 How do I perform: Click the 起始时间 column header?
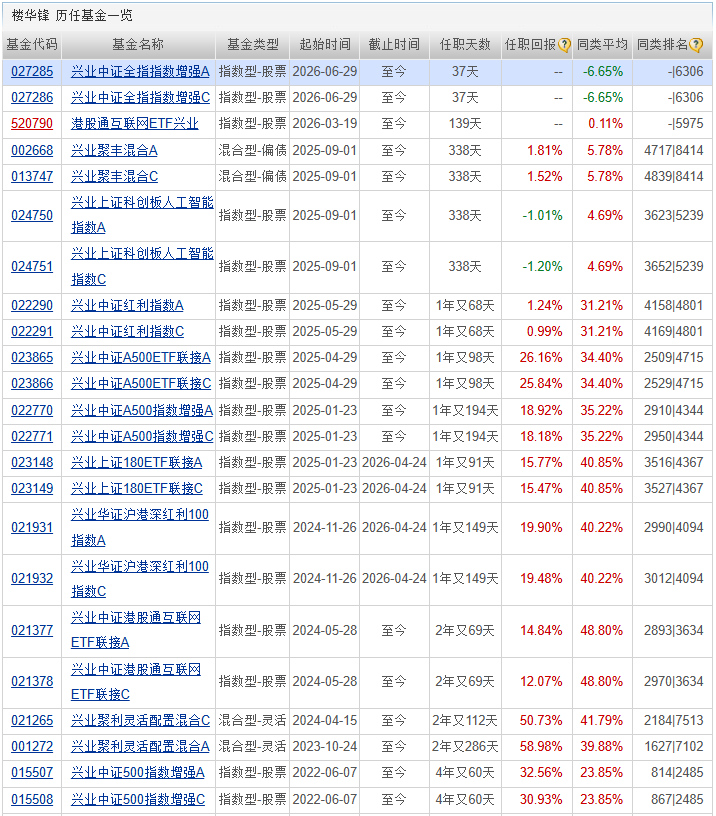click(325, 45)
